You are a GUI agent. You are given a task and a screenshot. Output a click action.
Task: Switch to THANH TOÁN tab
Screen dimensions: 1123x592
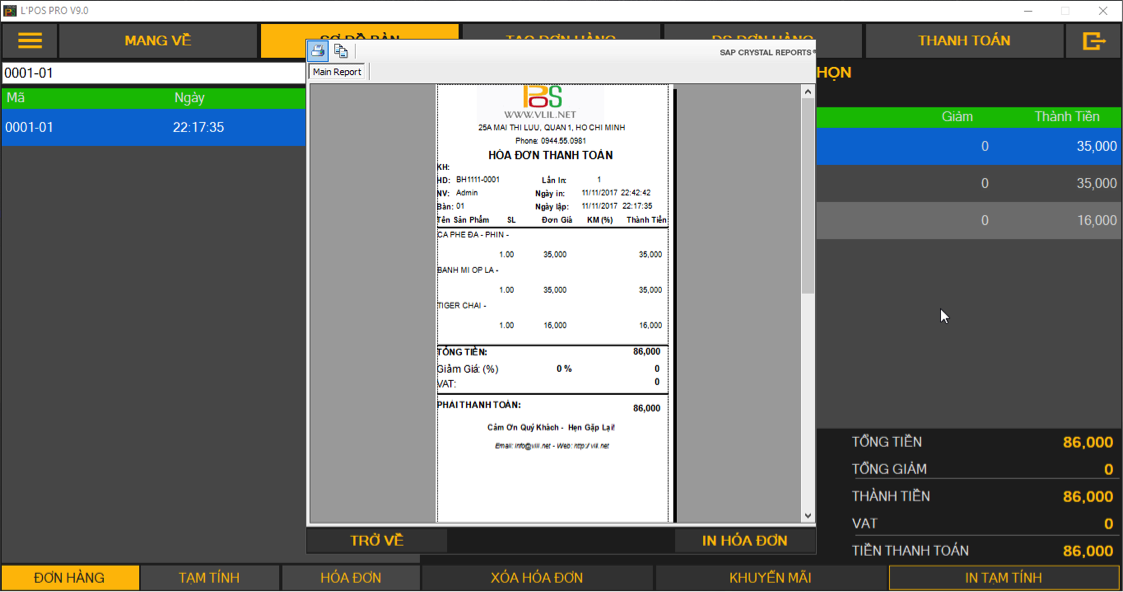point(964,41)
